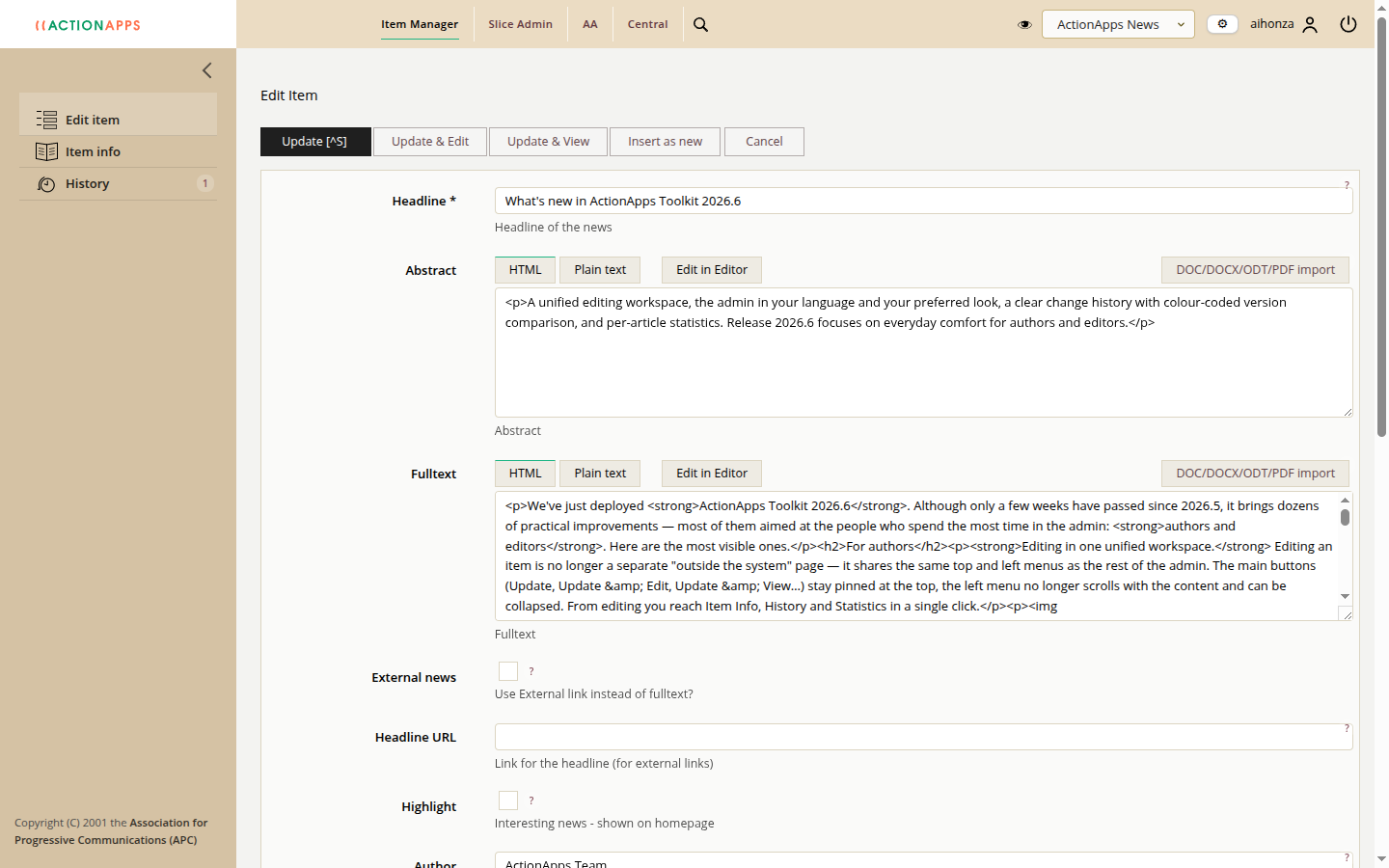This screenshot has width=1389, height=868.
Task: Collapse the left sidebar menu
Action: pyautogui.click(x=206, y=70)
